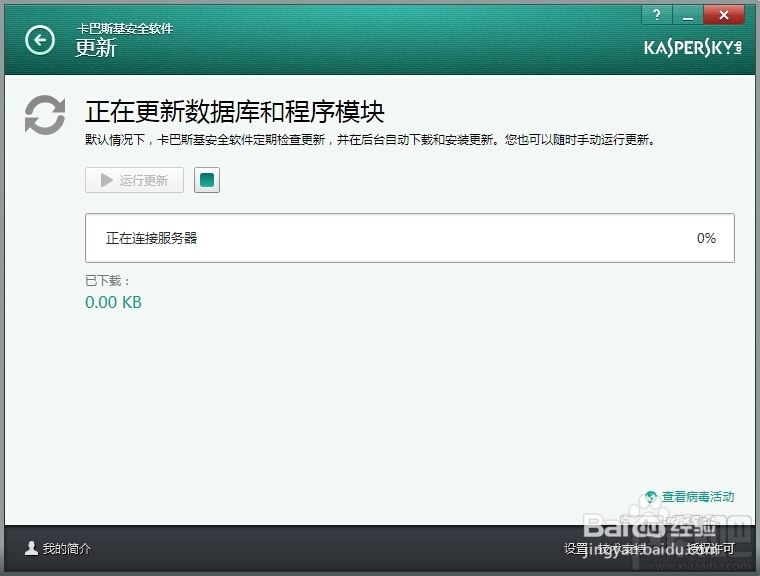The height and width of the screenshot is (576, 760).
Task: Go back using the circular arrow icon
Action: tap(40, 40)
